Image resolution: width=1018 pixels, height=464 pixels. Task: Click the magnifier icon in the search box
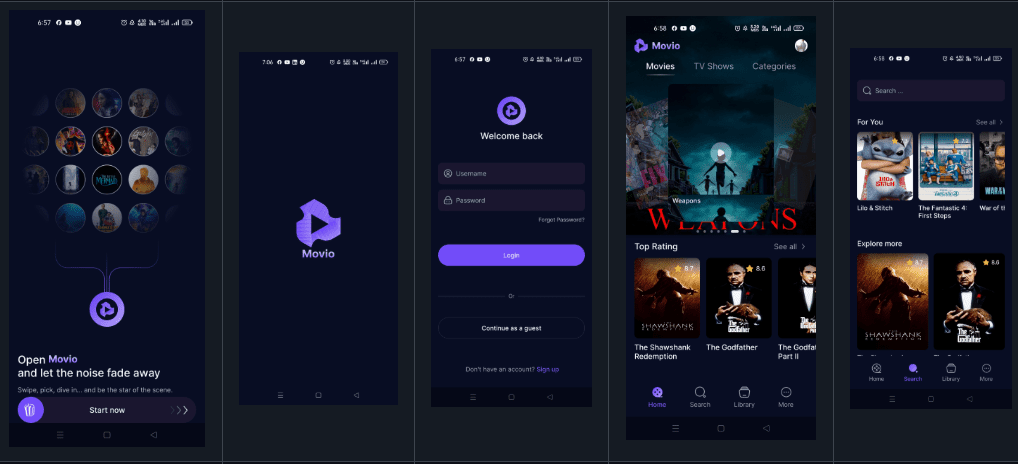(867, 91)
